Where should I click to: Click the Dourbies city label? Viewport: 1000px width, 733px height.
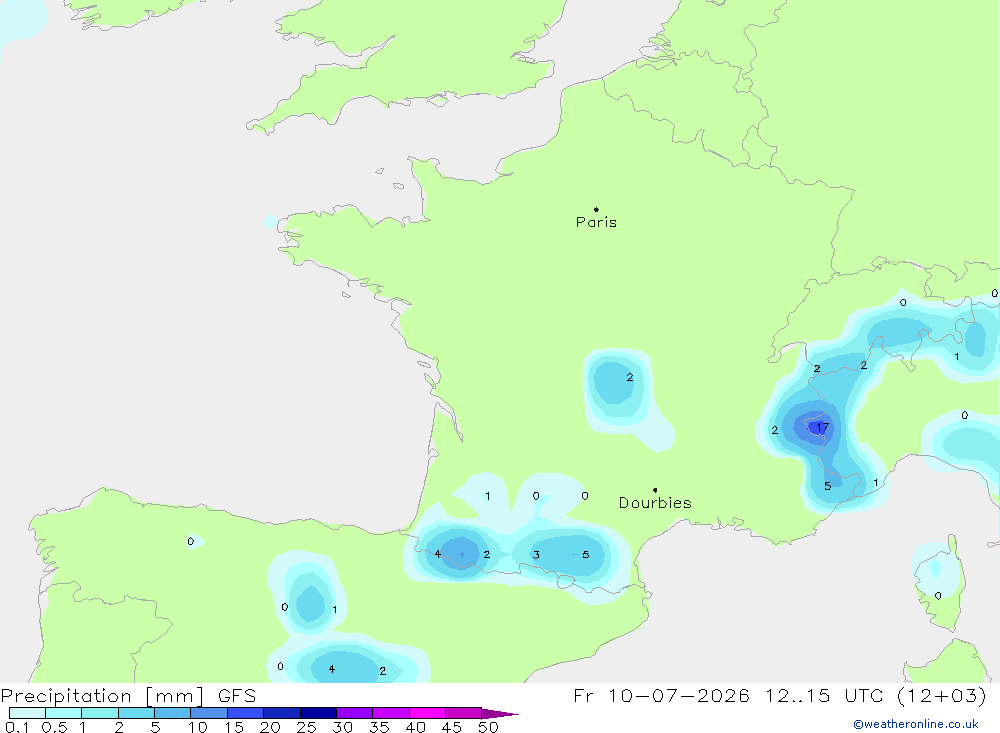[655, 503]
